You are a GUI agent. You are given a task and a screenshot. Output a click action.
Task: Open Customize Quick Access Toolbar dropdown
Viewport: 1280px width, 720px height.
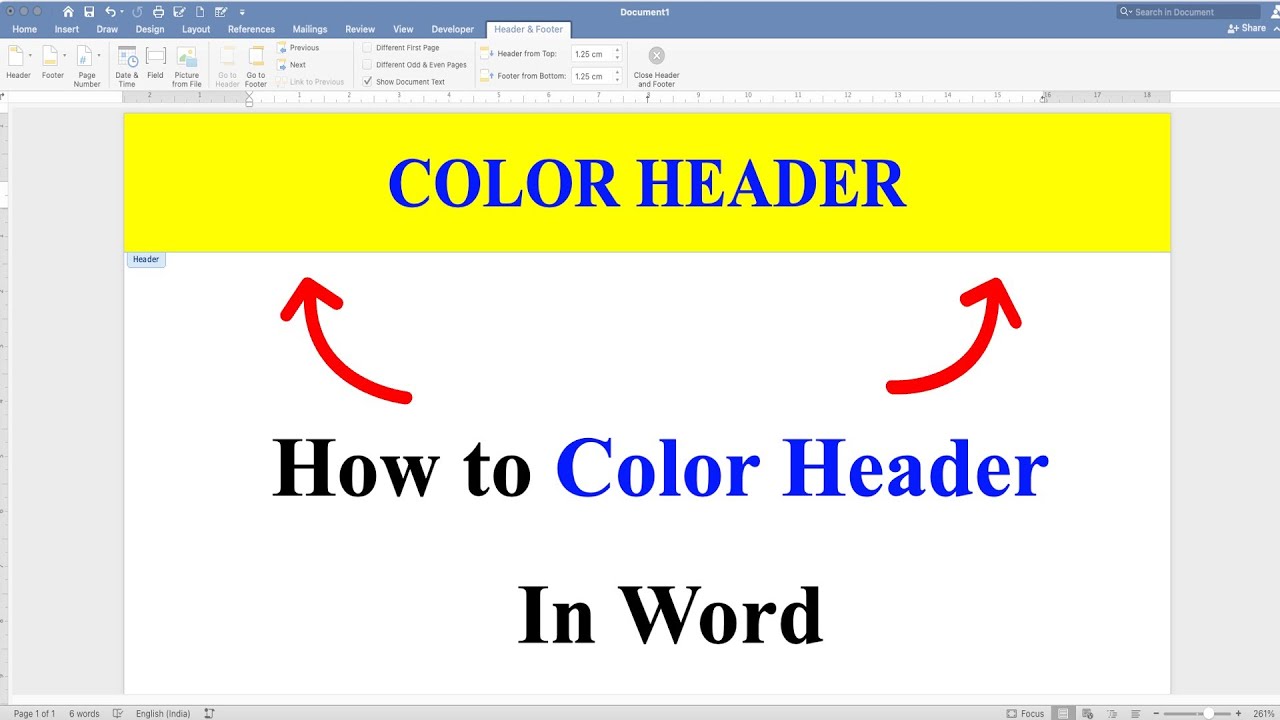point(242,12)
